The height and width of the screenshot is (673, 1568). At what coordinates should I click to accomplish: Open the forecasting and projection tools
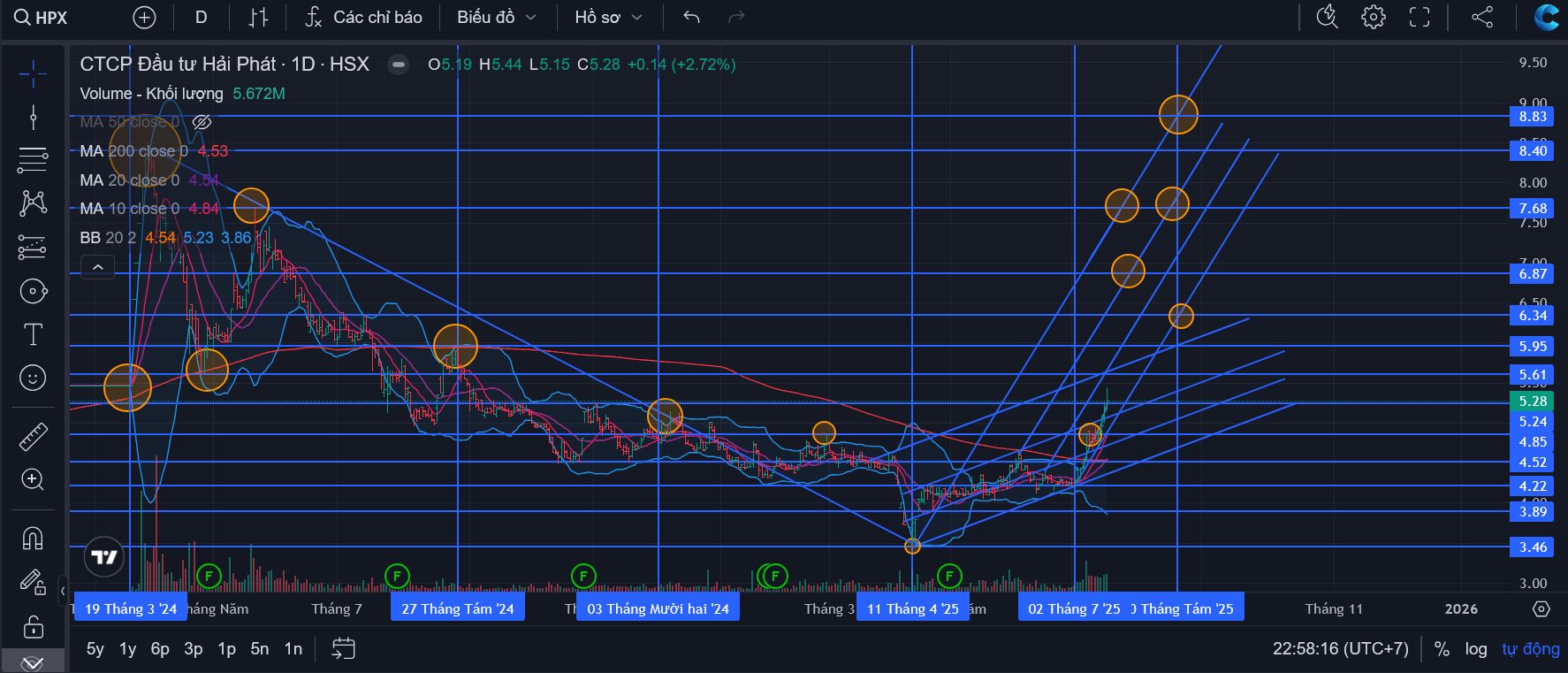coord(33,248)
